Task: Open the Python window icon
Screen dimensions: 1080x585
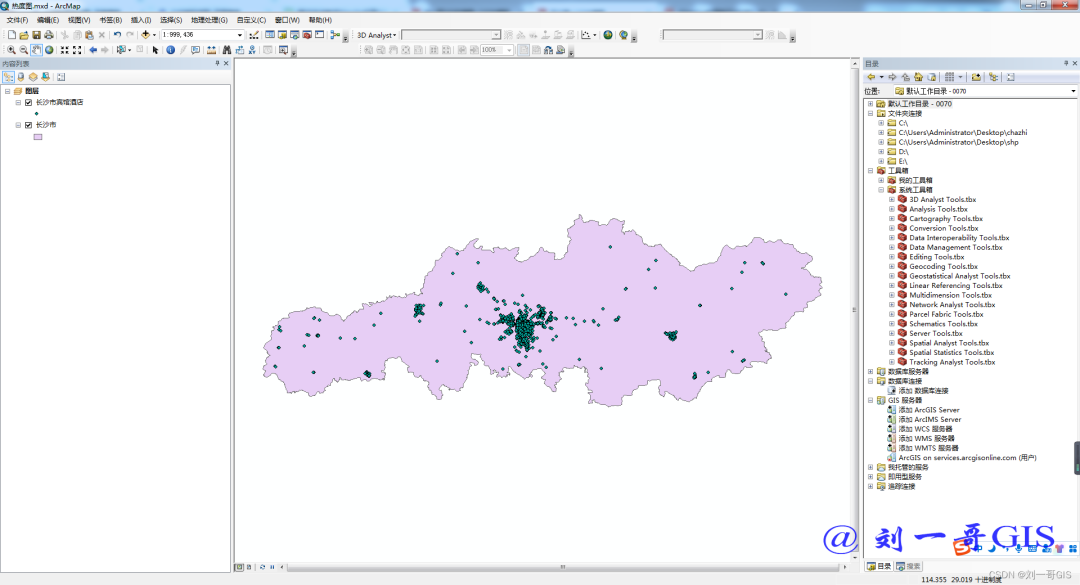Action: pos(320,35)
